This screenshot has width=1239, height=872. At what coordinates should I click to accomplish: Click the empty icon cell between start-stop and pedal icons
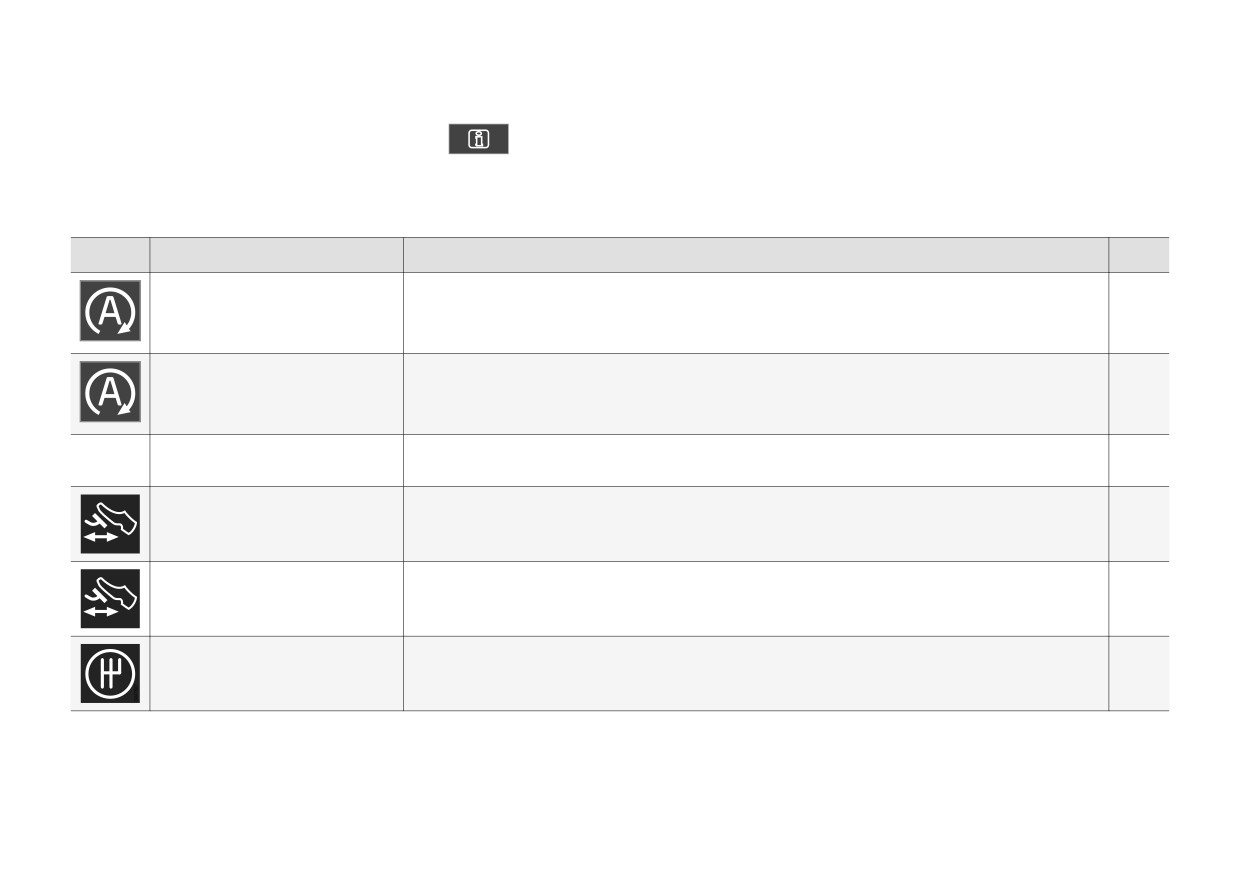tap(110, 460)
